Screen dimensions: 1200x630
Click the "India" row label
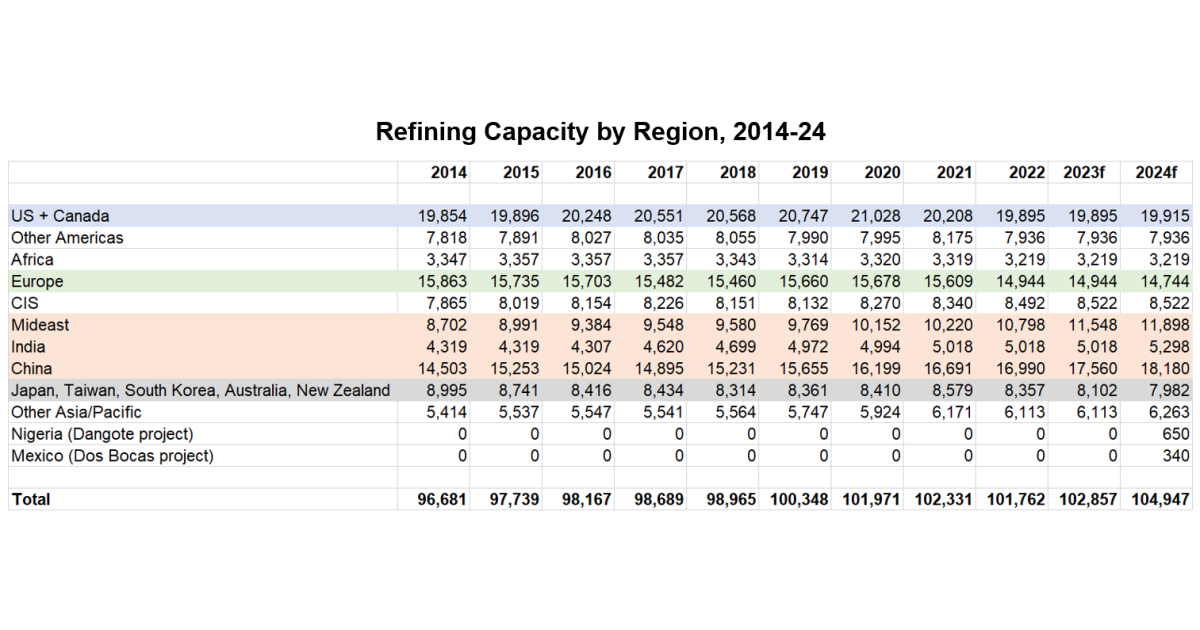(x=28, y=347)
